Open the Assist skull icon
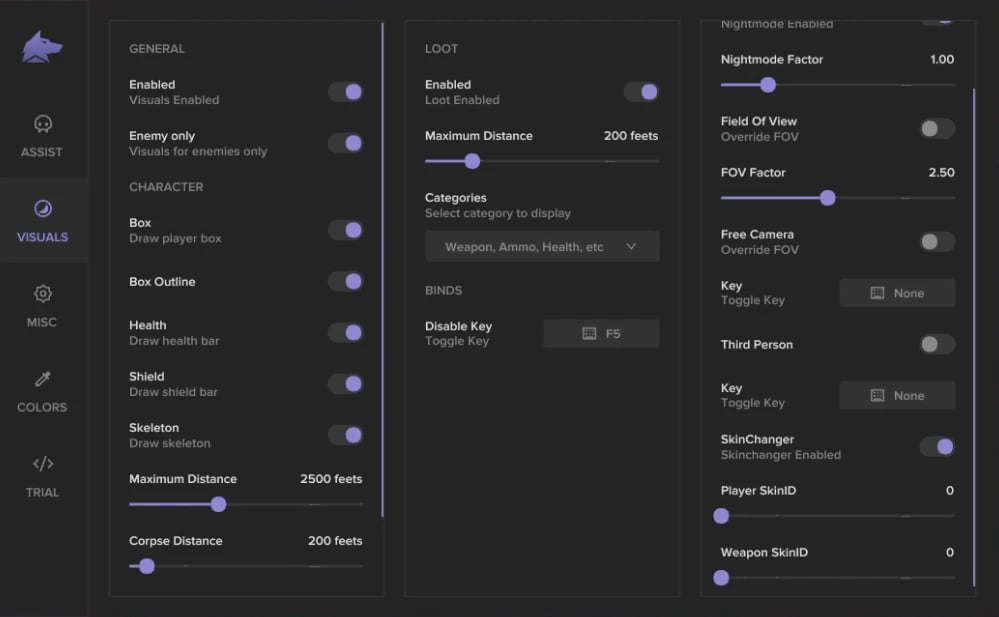Viewport: 999px width, 617px height. [x=42, y=124]
